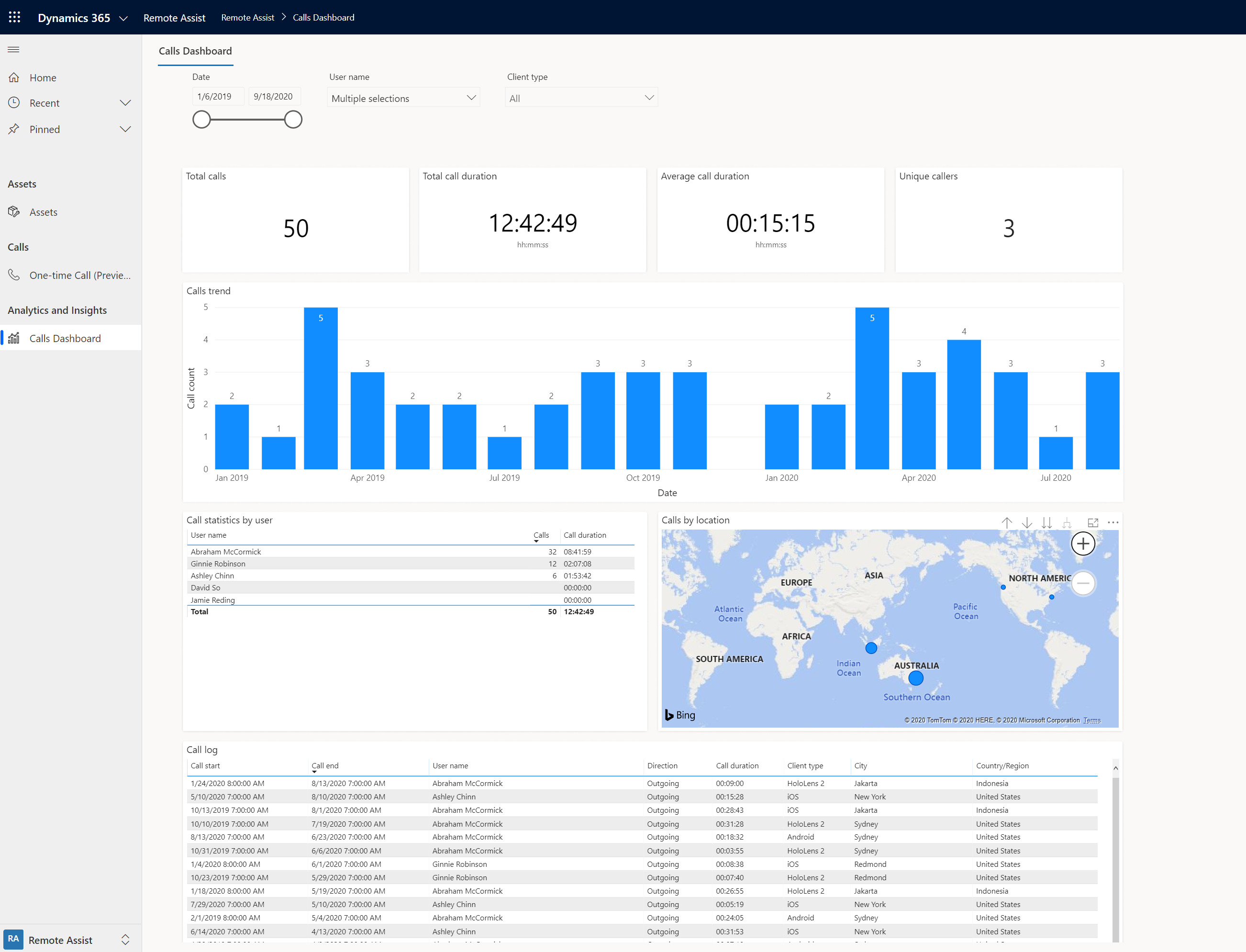Click the map zoom-in plus icon
Screen dimensions: 1246x952
pos(1083,544)
